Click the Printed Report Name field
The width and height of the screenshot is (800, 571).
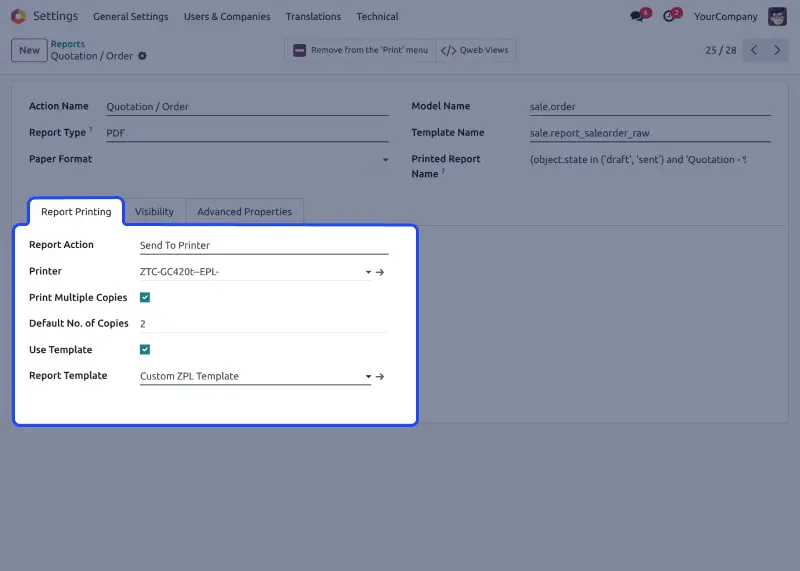650,160
